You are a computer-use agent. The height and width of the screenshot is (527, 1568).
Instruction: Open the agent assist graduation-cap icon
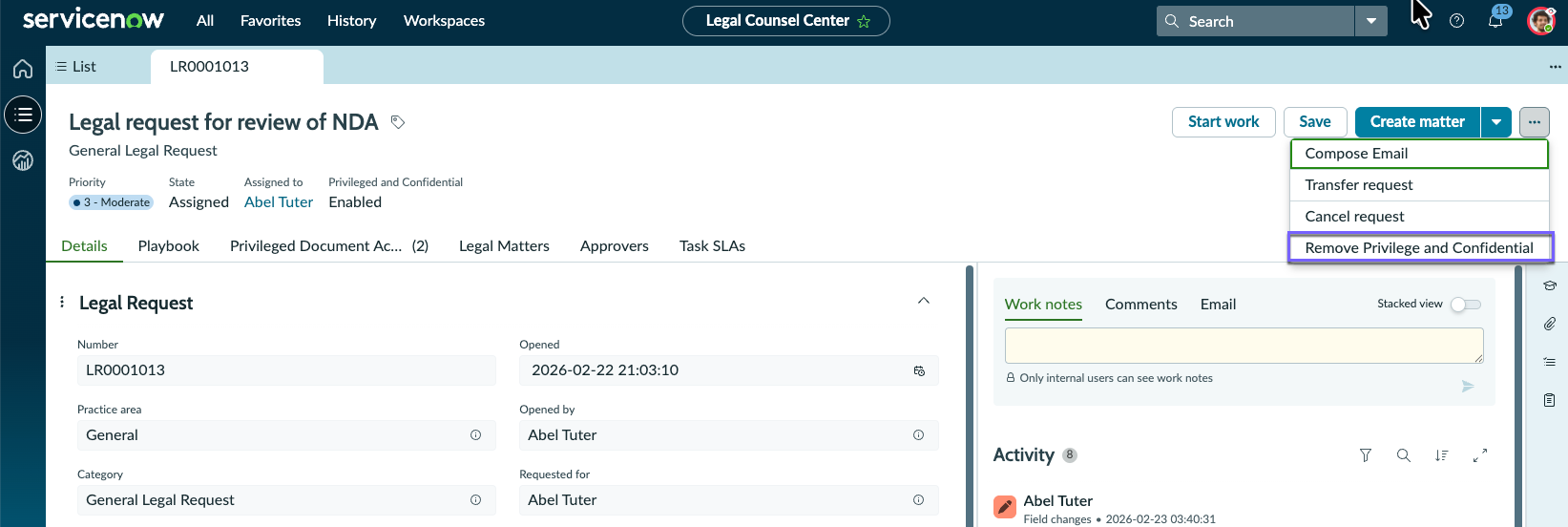click(x=1550, y=285)
